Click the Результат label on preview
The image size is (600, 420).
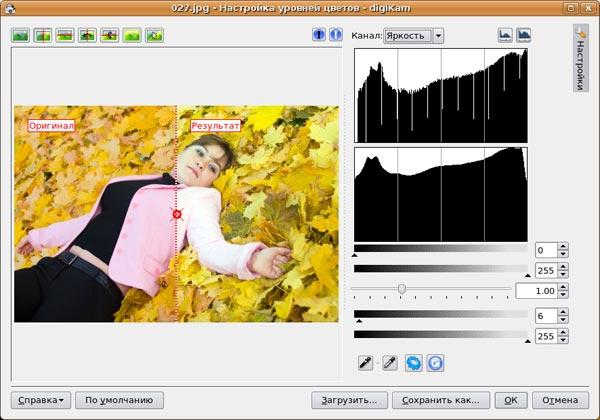tap(215, 125)
